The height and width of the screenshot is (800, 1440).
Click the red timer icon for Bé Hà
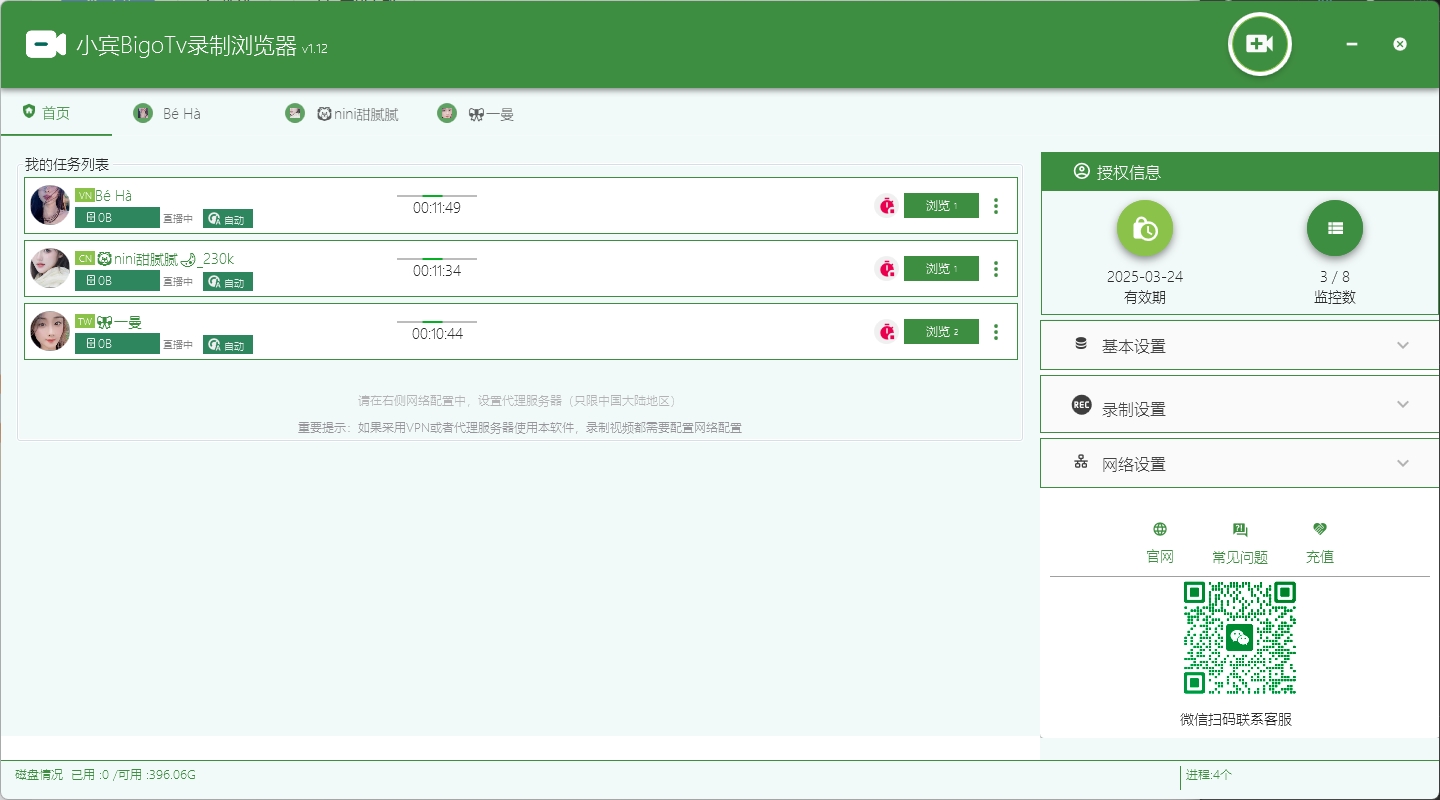(x=887, y=206)
